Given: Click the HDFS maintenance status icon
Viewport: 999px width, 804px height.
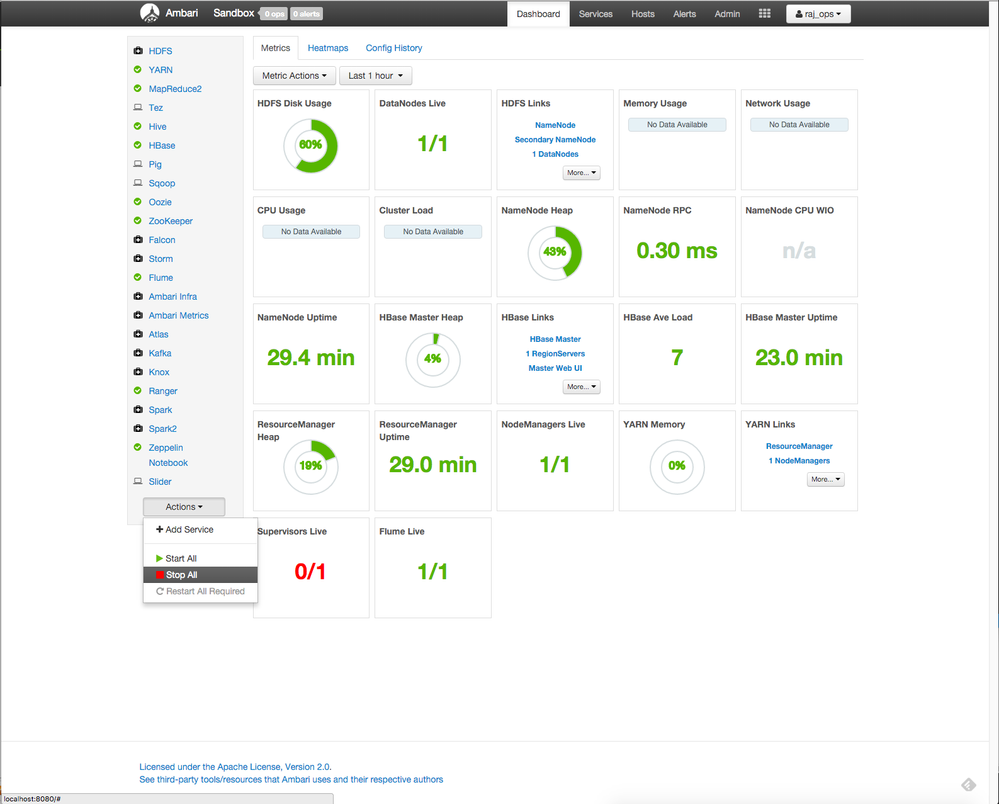Looking at the screenshot, I should (x=138, y=51).
